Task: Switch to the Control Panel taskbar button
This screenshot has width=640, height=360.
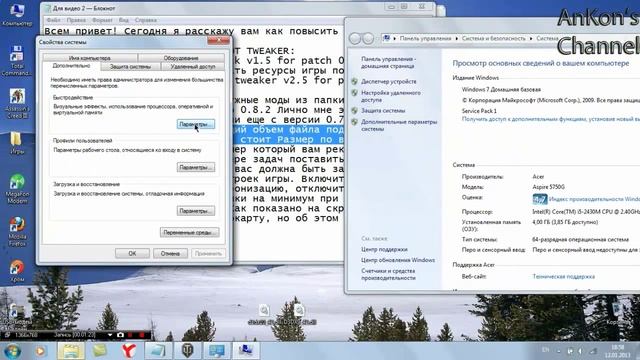Action: [216, 351]
